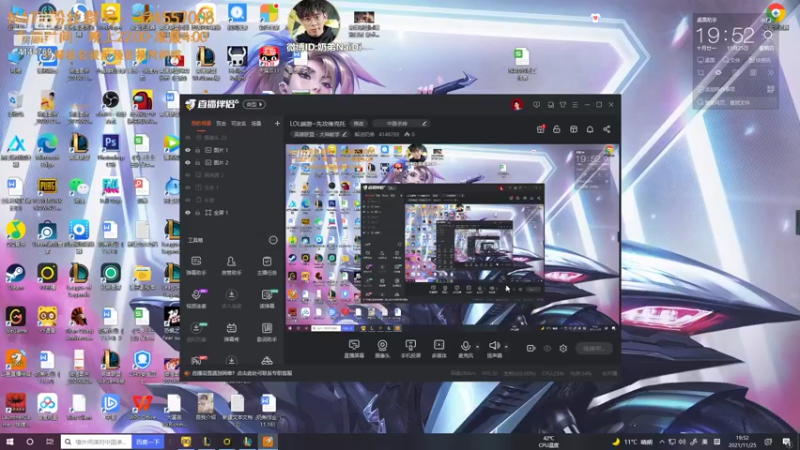Open the 主播任务 tool
The image size is (800, 450).
(267, 266)
